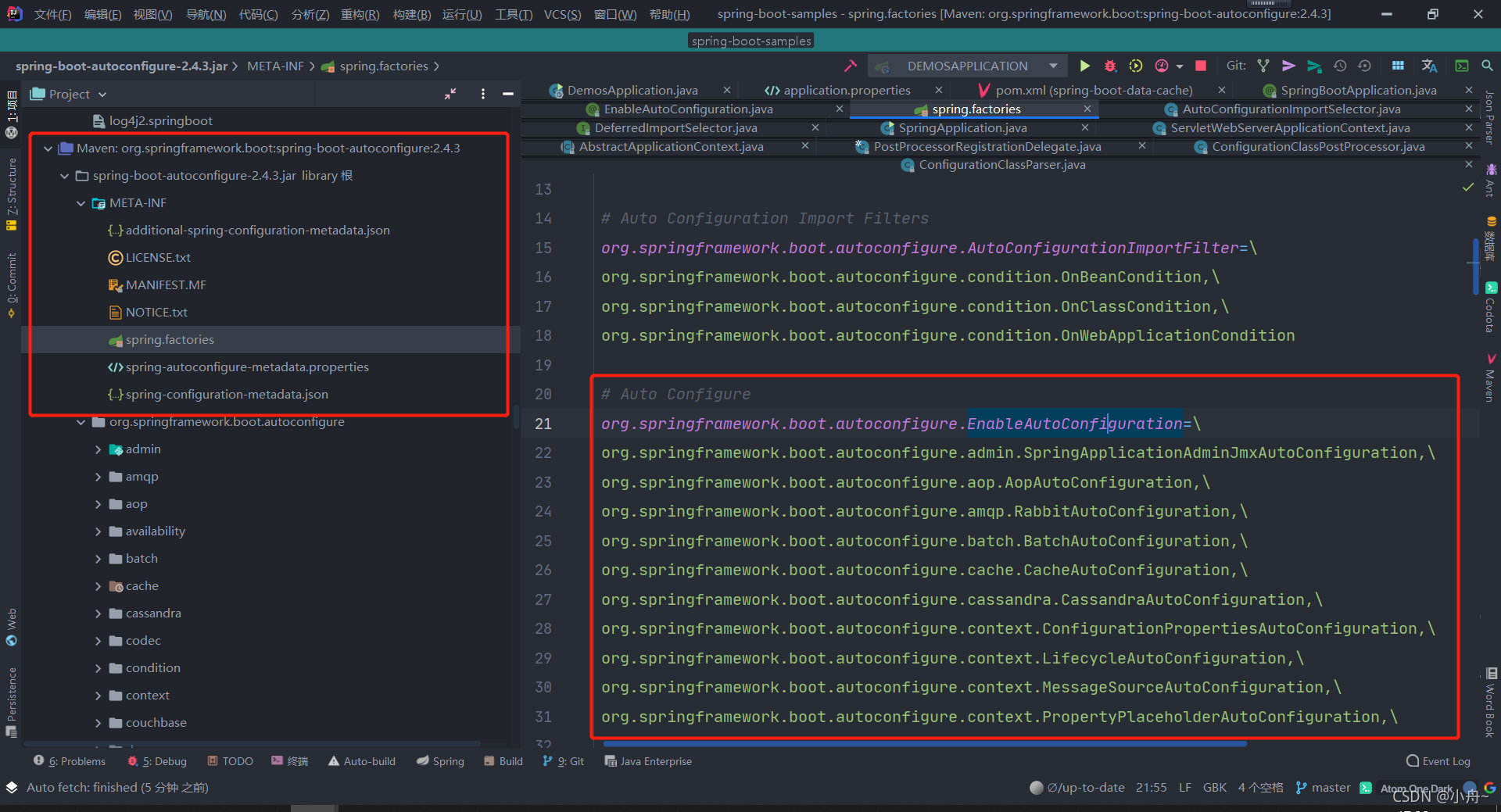This screenshot has width=1501, height=812.
Task: Open the Spring tool window button
Action: coord(440,761)
